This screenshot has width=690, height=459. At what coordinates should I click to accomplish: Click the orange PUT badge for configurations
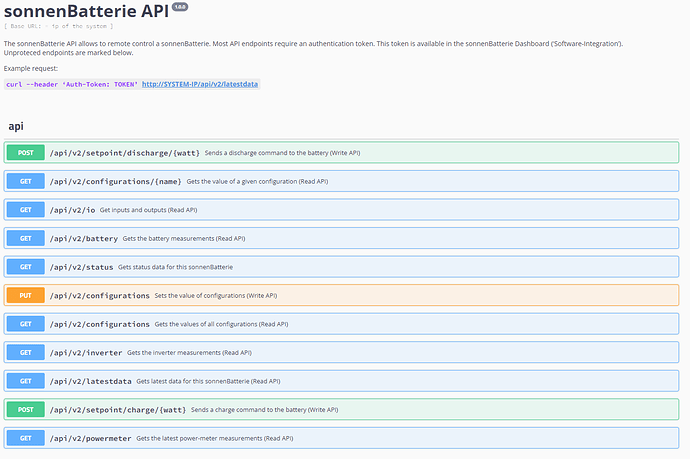[26, 295]
